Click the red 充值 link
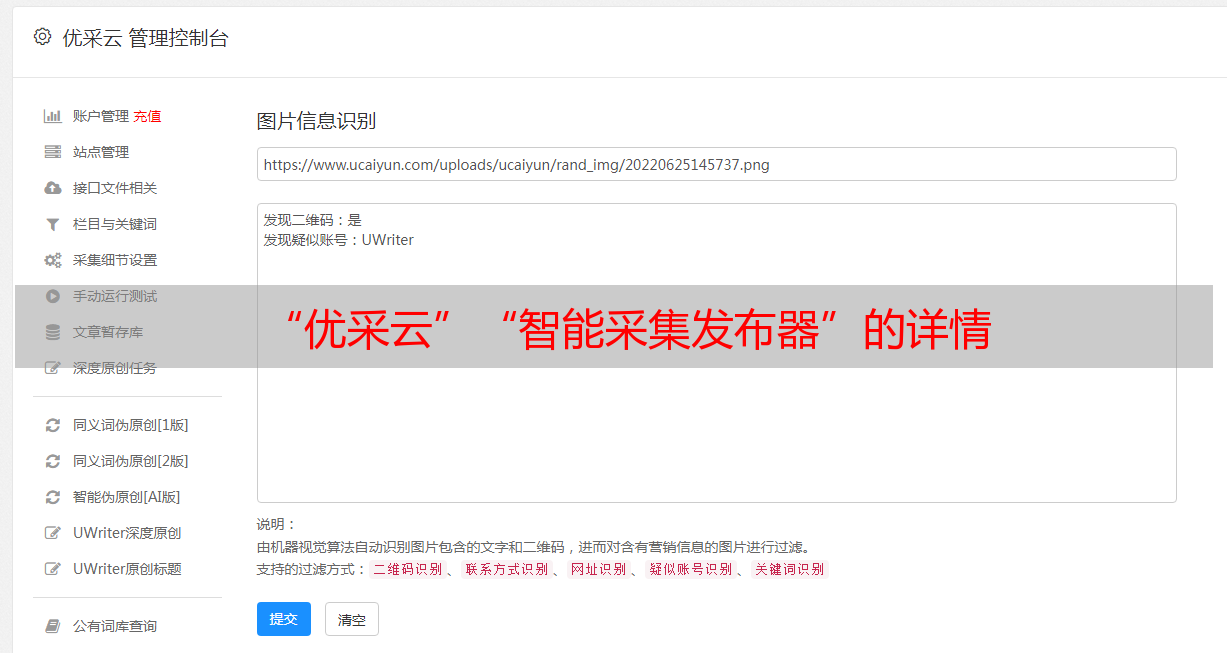 click(x=147, y=116)
